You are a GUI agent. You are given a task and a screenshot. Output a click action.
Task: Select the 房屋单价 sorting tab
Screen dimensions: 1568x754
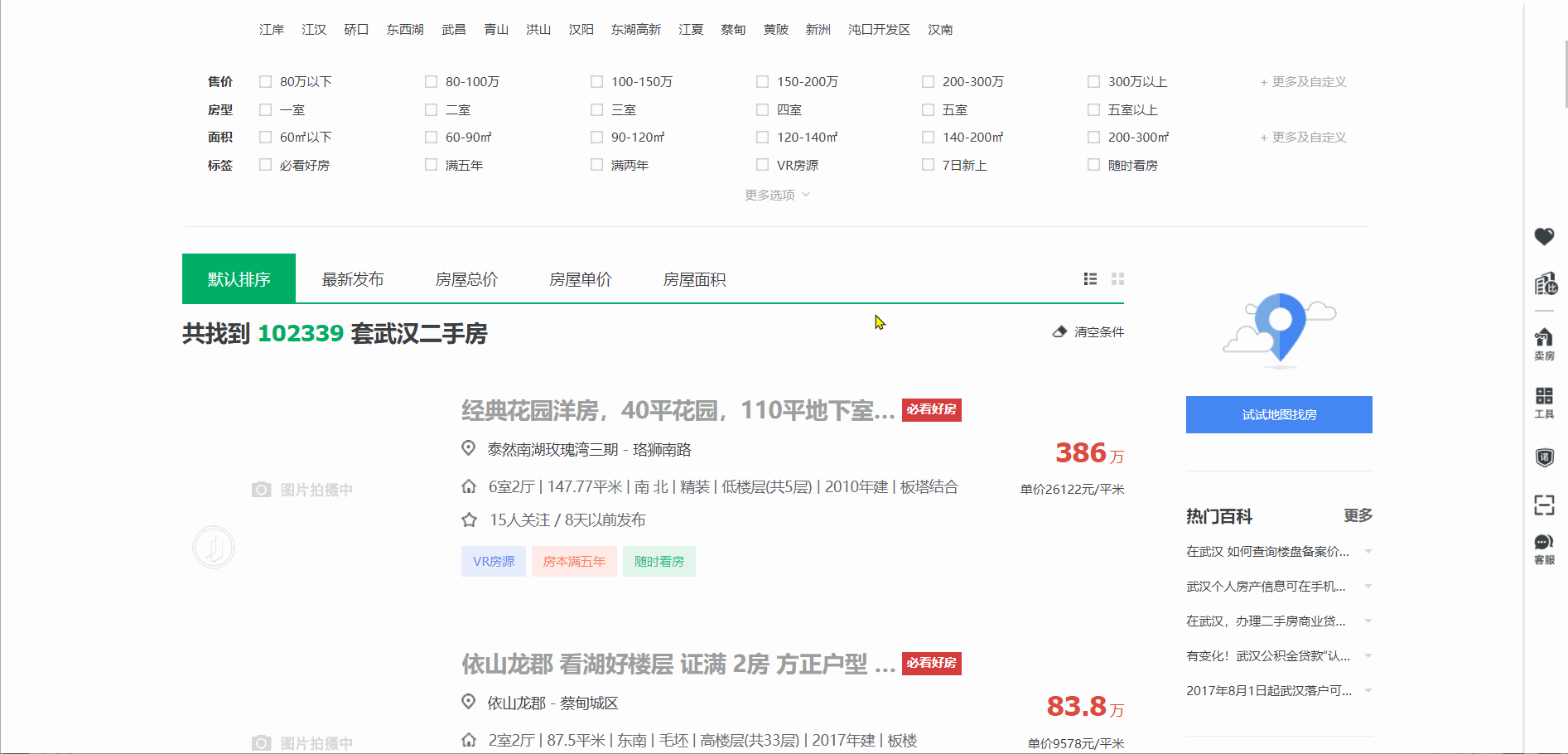click(580, 279)
